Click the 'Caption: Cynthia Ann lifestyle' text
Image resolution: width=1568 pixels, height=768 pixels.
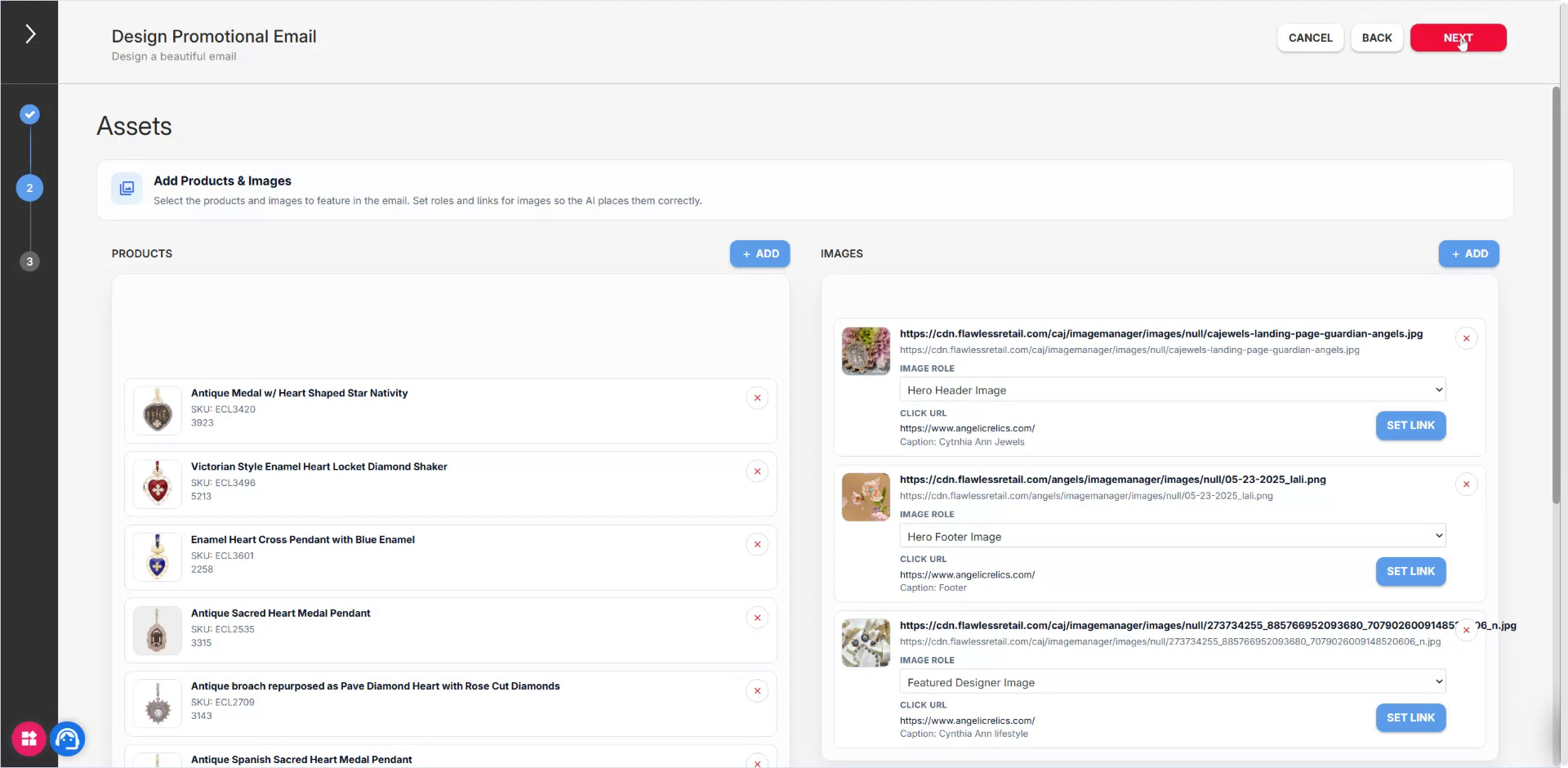pyautogui.click(x=964, y=734)
